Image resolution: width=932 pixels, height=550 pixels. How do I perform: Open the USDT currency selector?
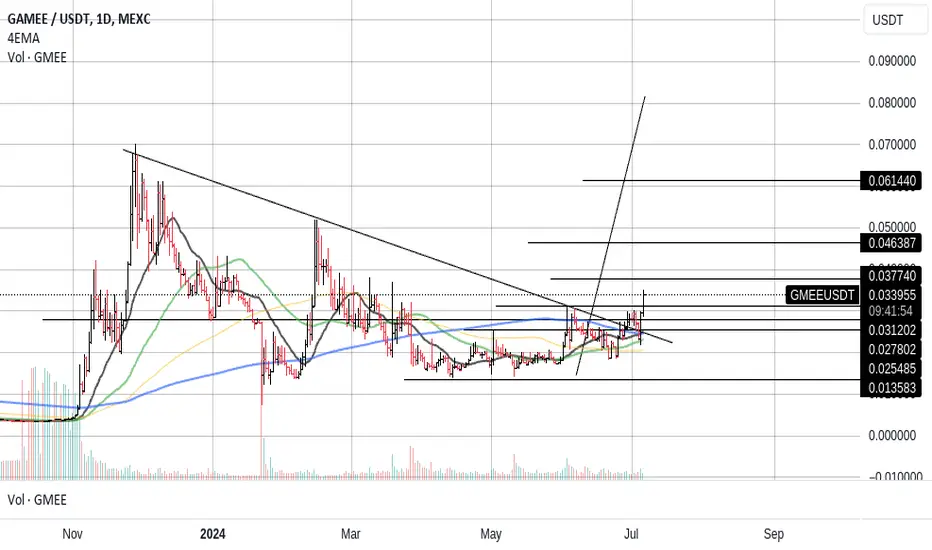tap(895, 20)
